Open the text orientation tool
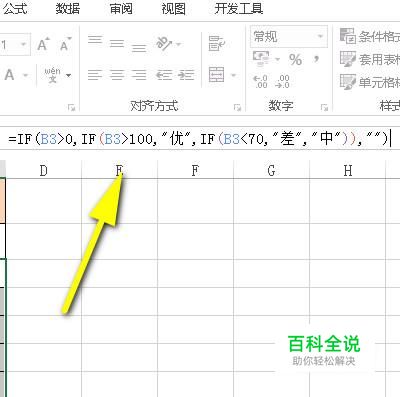 click(164, 44)
